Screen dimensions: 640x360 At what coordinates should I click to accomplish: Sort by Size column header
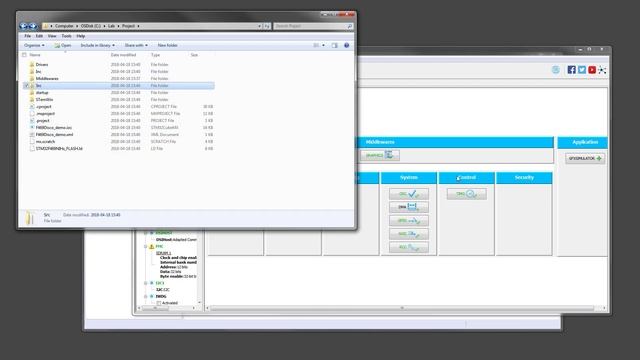tap(194, 55)
